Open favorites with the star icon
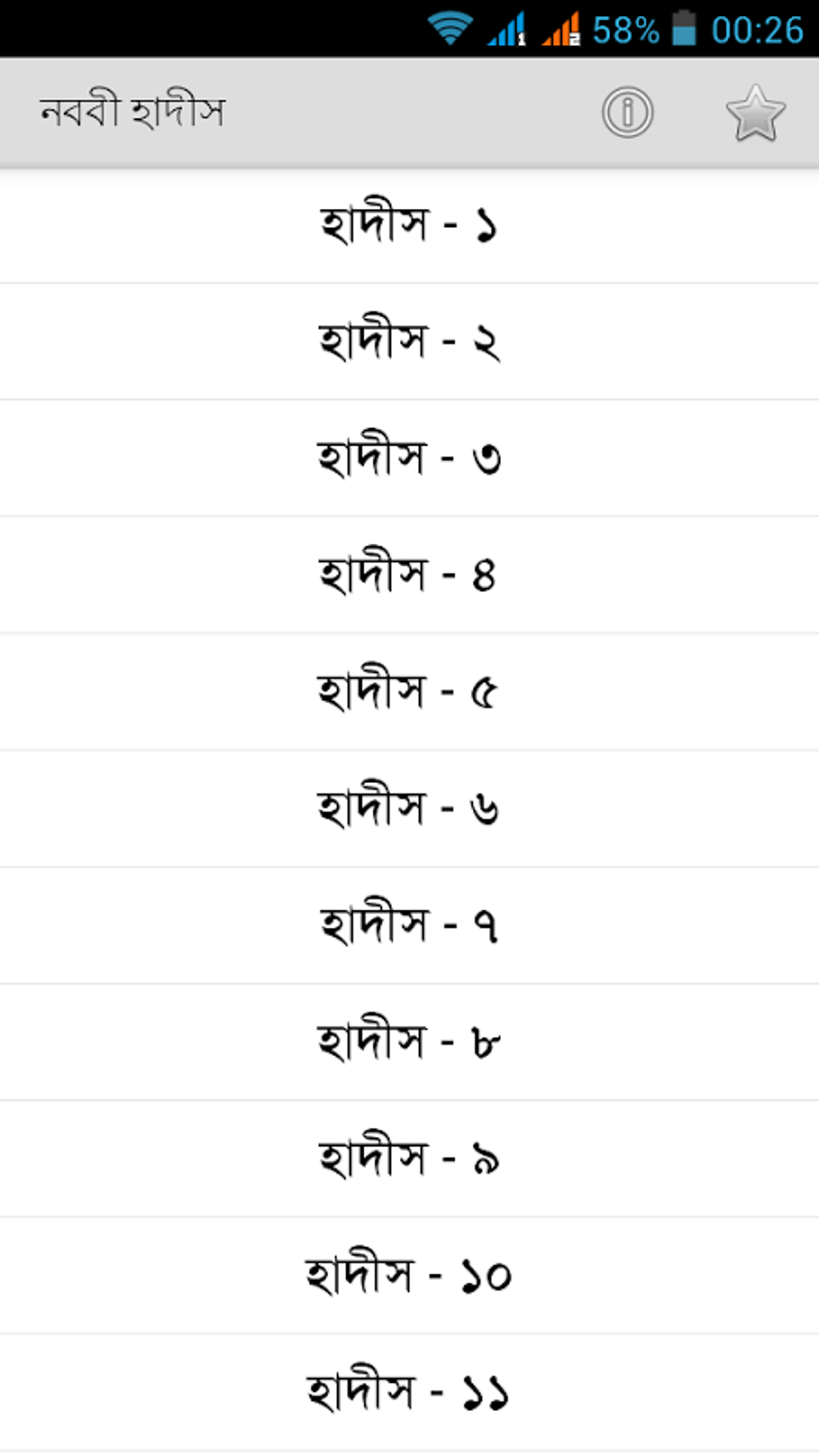The height and width of the screenshot is (1456, 819). [755, 114]
